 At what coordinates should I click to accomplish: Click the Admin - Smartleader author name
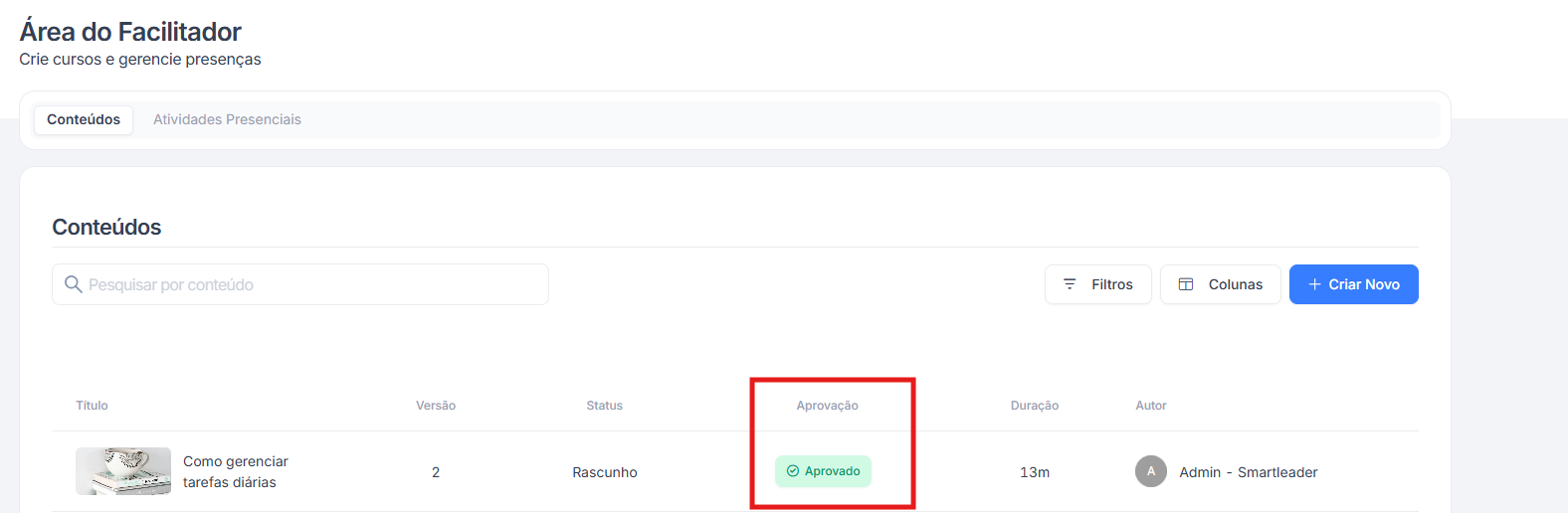tap(1248, 472)
